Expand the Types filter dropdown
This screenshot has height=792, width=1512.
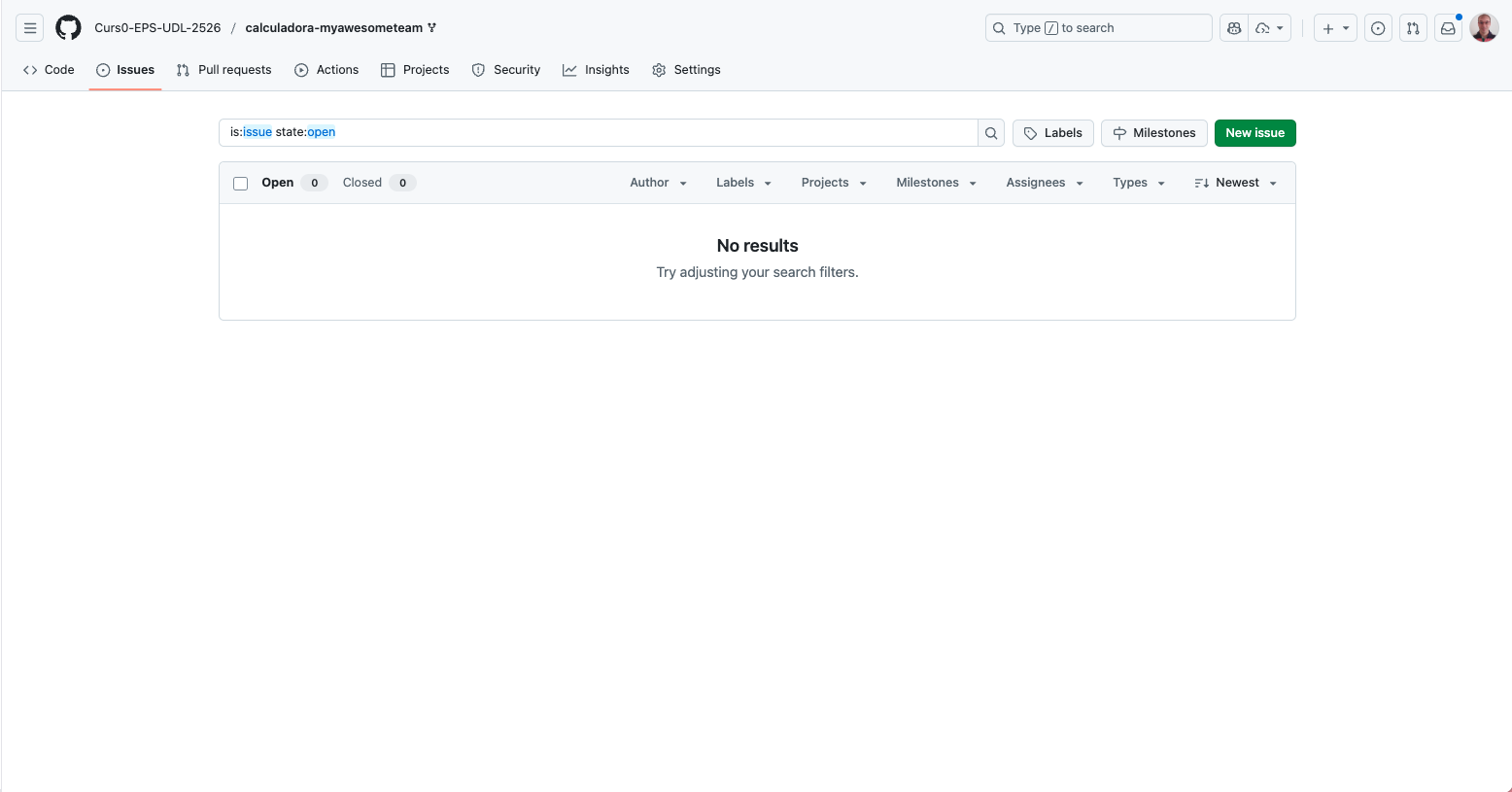coord(1139,183)
